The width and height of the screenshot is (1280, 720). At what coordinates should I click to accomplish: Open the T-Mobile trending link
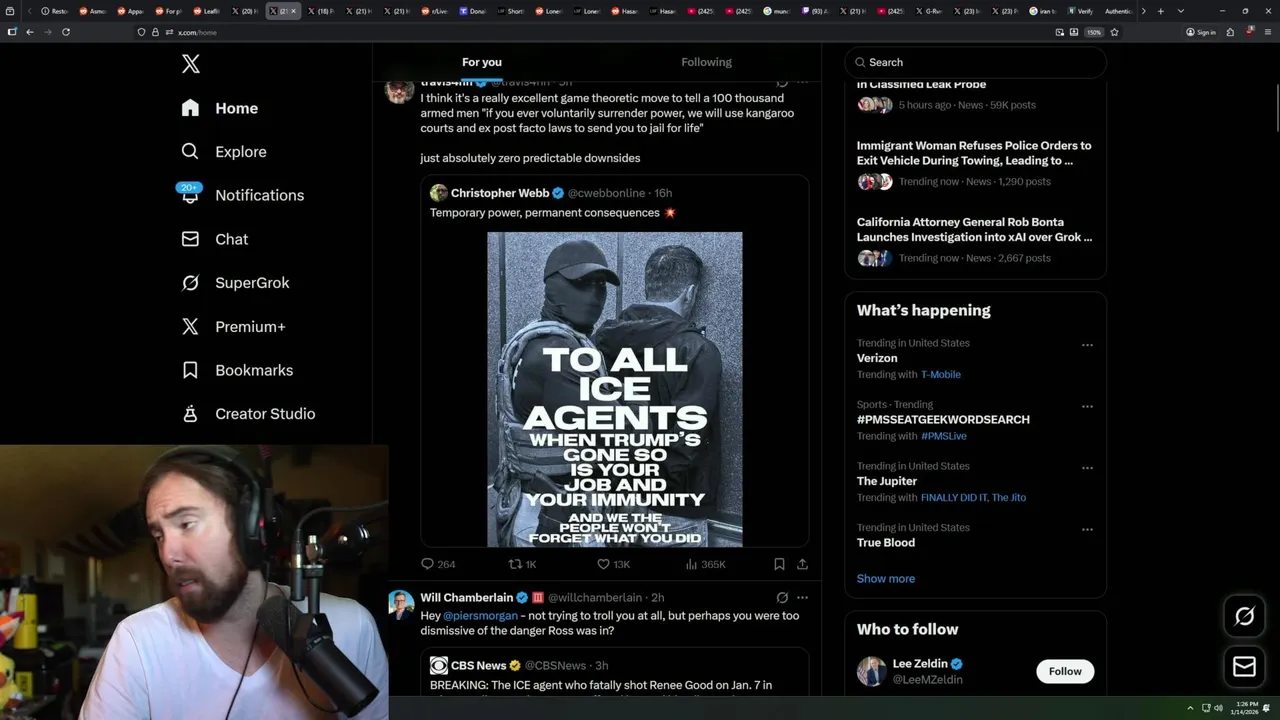coord(941,375)
